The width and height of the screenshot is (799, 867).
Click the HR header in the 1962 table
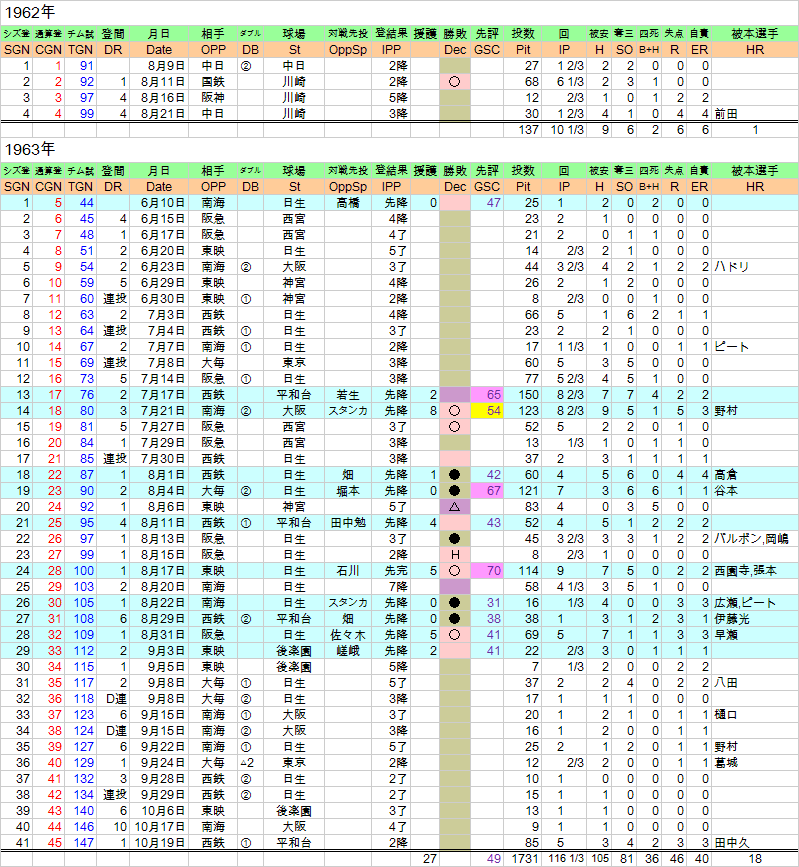click(755, 50)
